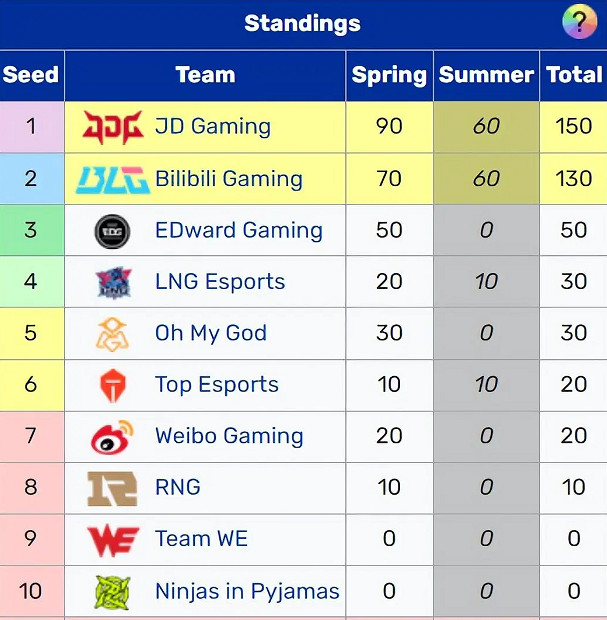Image resolution: width=607 pixels, height=620 pixels.
Task: Click the EDward Gaming logo icon
Action: (x=112, y=231)
